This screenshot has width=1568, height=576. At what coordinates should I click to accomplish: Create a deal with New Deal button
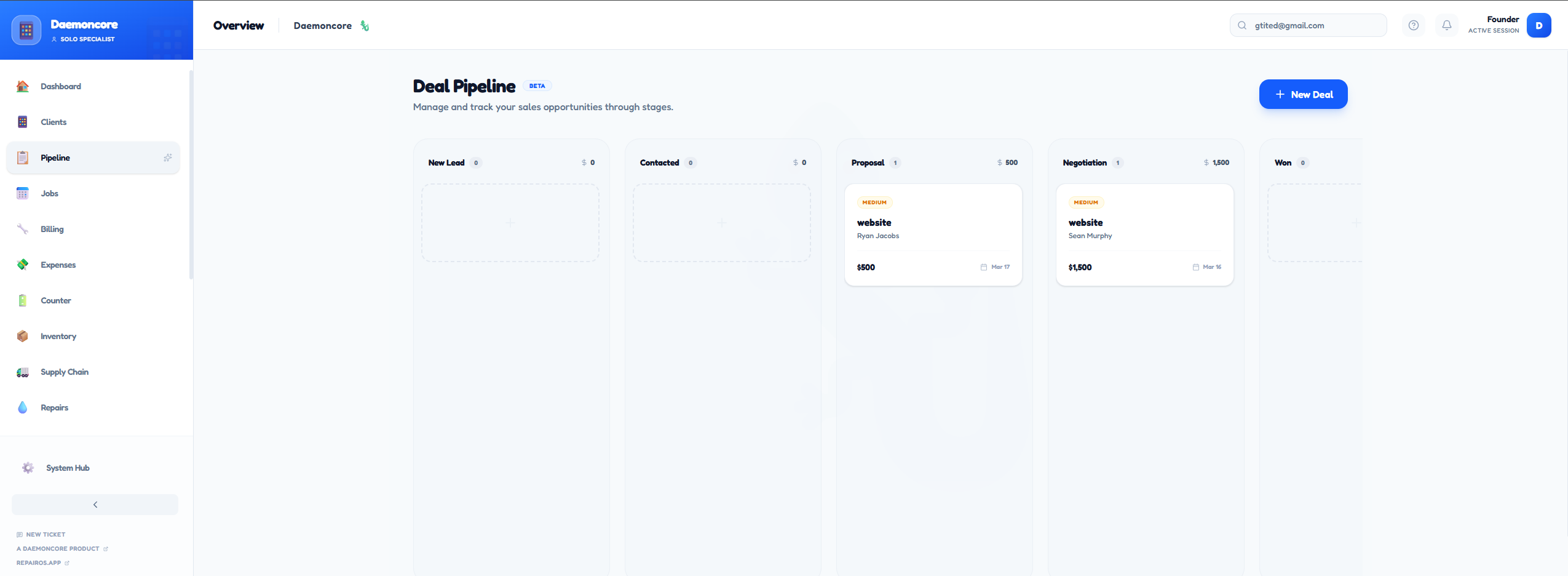click(x=1303, y=94)
